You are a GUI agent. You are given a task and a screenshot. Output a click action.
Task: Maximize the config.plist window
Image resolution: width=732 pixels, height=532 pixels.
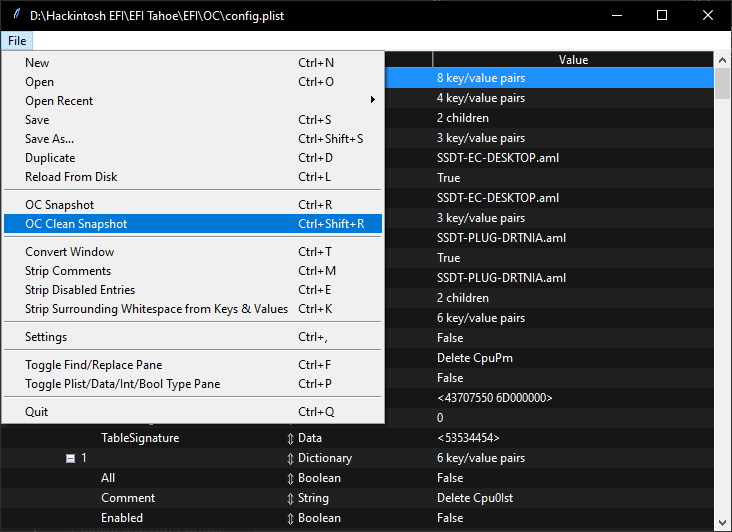click(662, 15)
